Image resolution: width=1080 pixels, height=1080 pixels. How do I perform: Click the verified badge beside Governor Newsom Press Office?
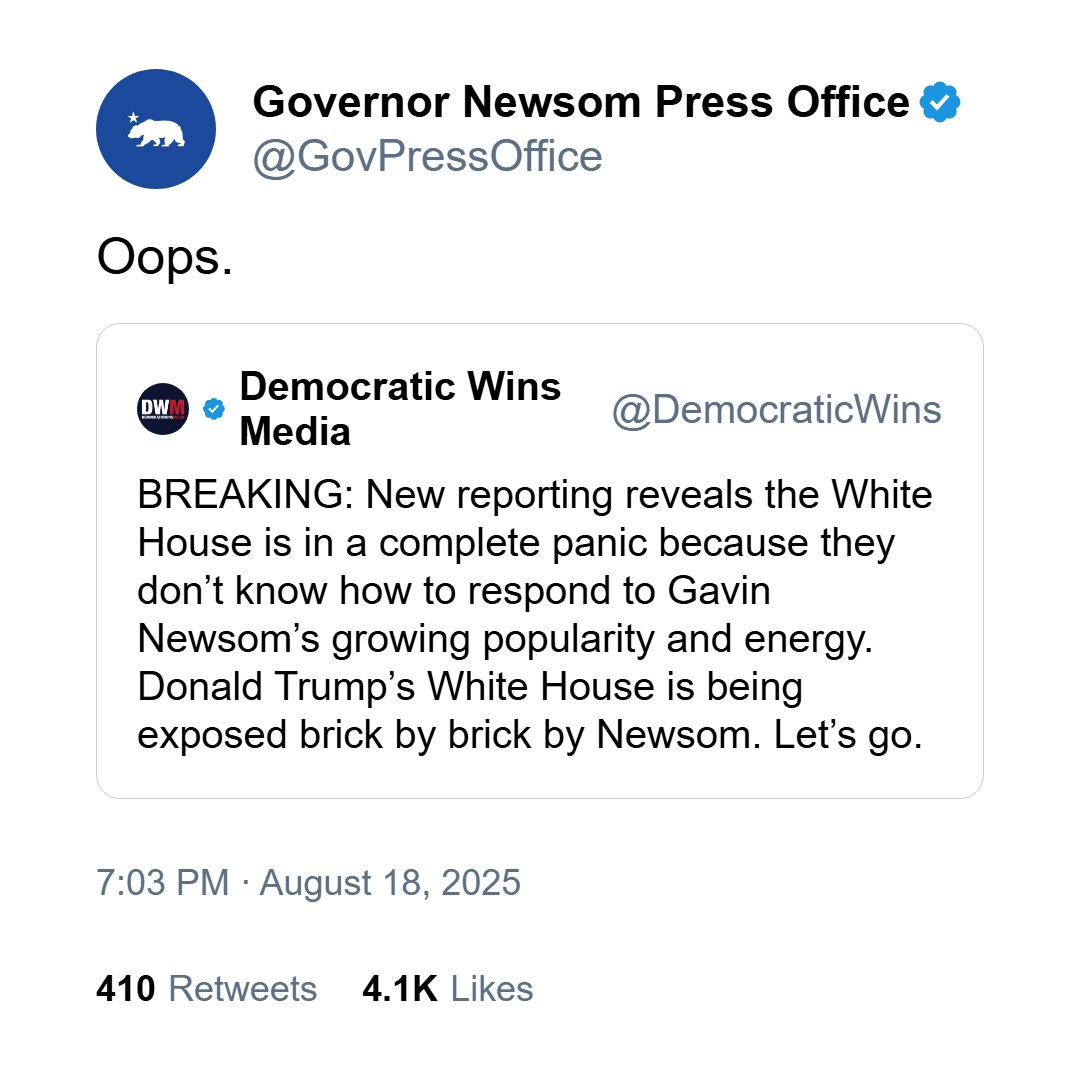point(940,102)
